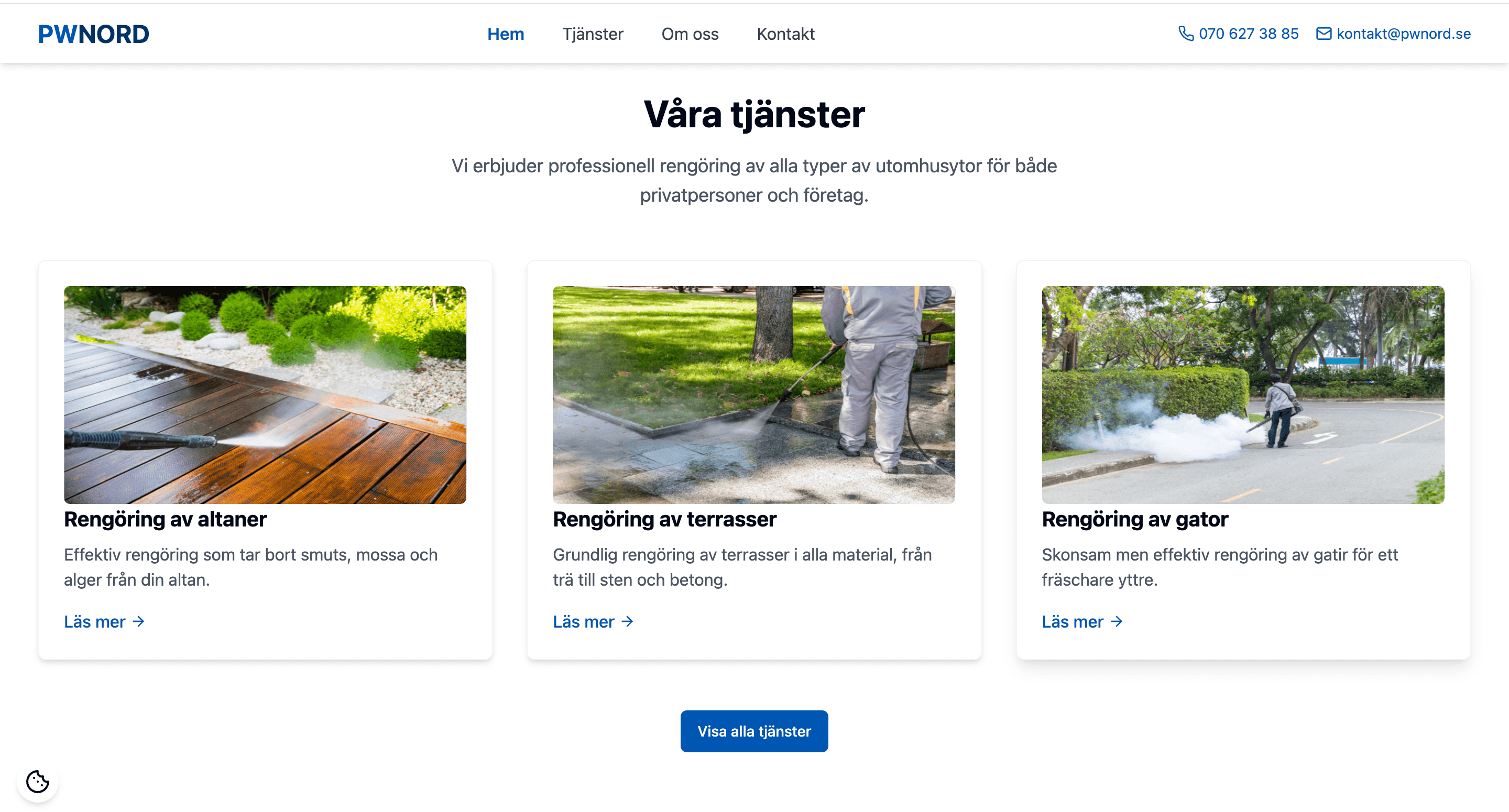This screenshot has height=812, width=1509.
Task: Click arrow icon beside terrasser Läs mer
Action: 627,621
